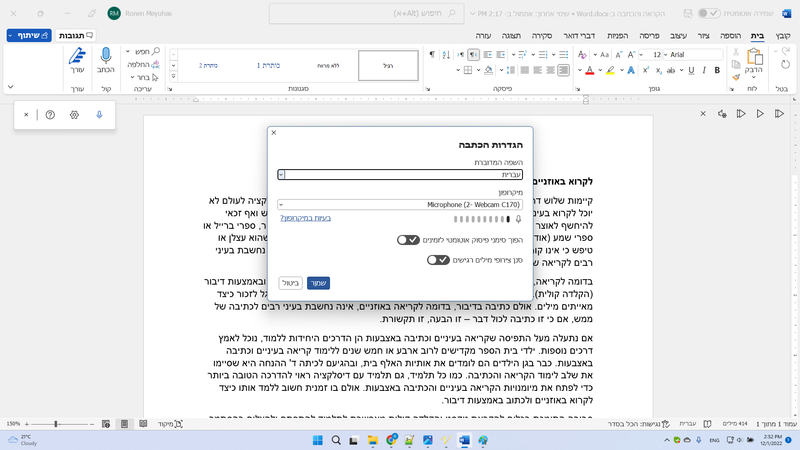Click the Cancel button in dialog
The width and height of the screenshot is (800, 450).
point(290,283)
